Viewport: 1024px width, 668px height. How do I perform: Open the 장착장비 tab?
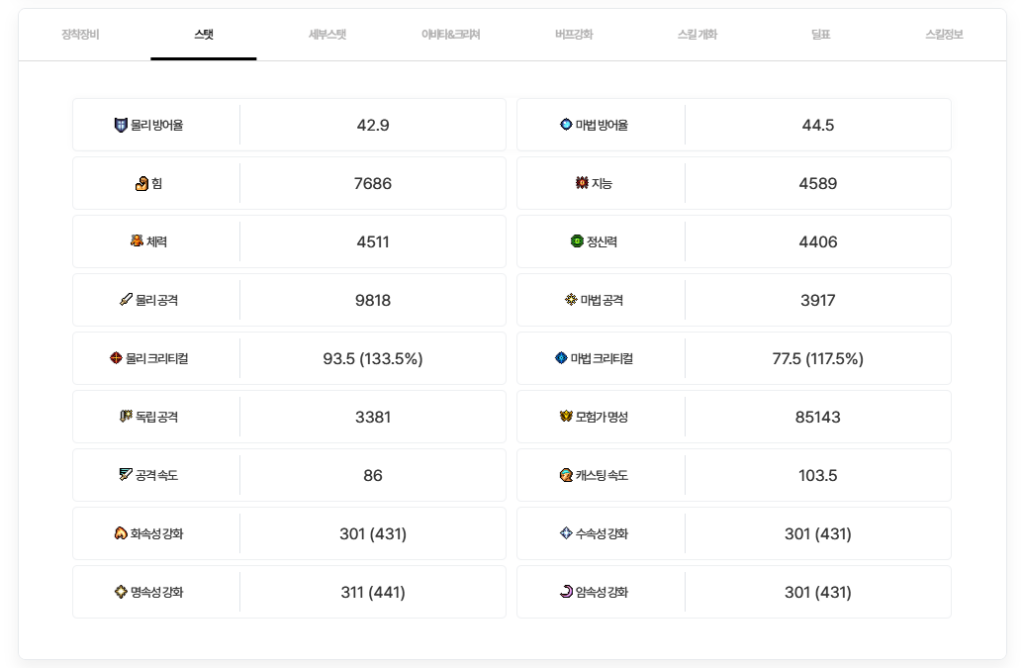(x=80, y=34)
